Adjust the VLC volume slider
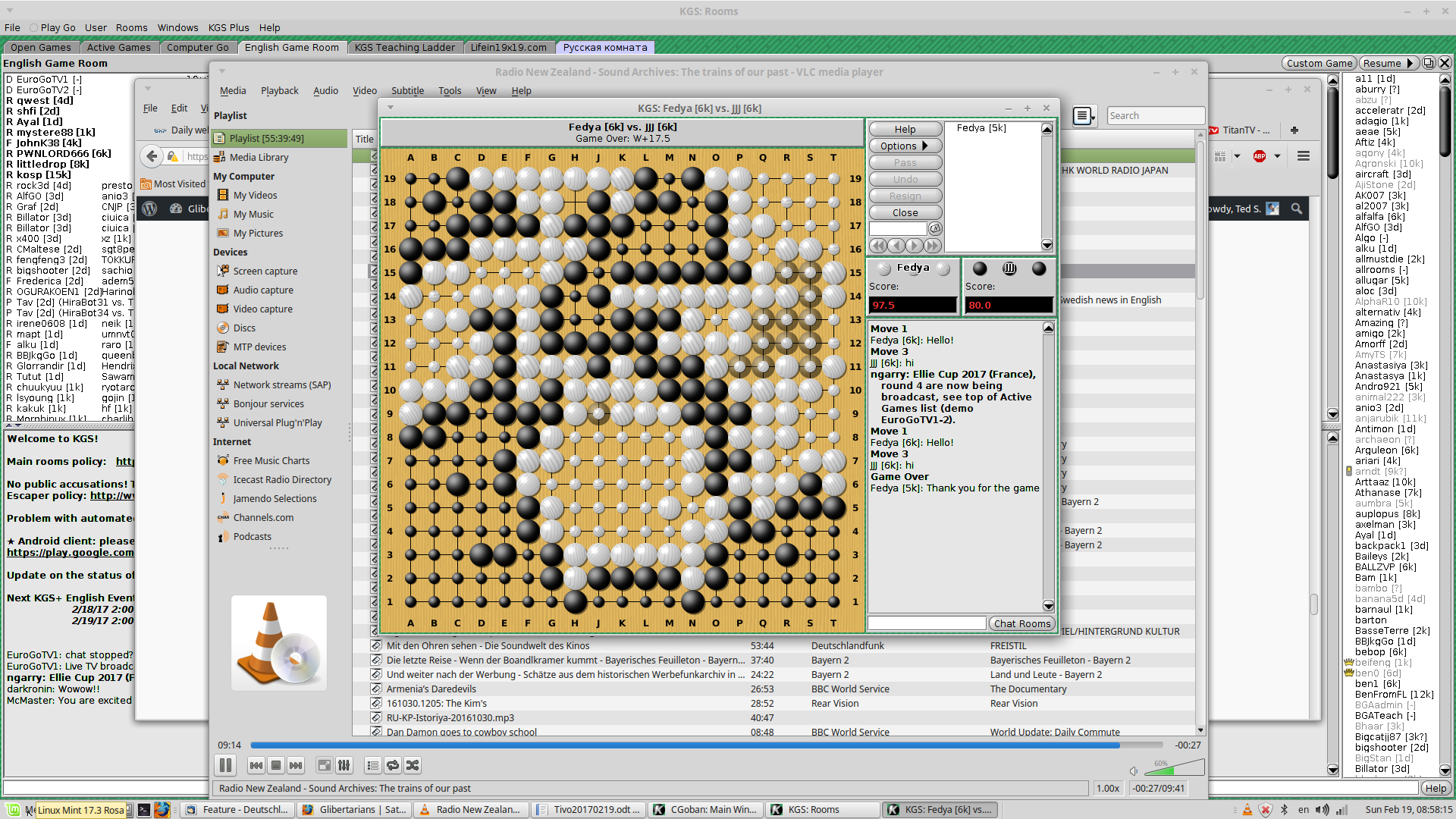Viewport: 1456px width, 819px height. [x=1174, y=768]
